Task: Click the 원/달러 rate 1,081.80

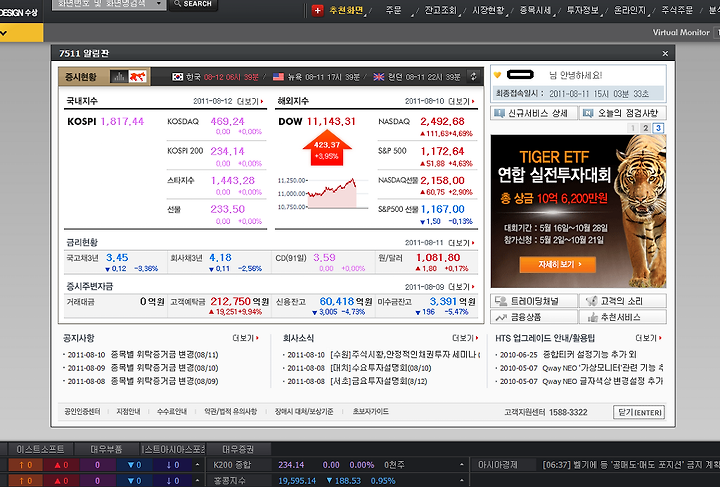Action: point(438,258)
